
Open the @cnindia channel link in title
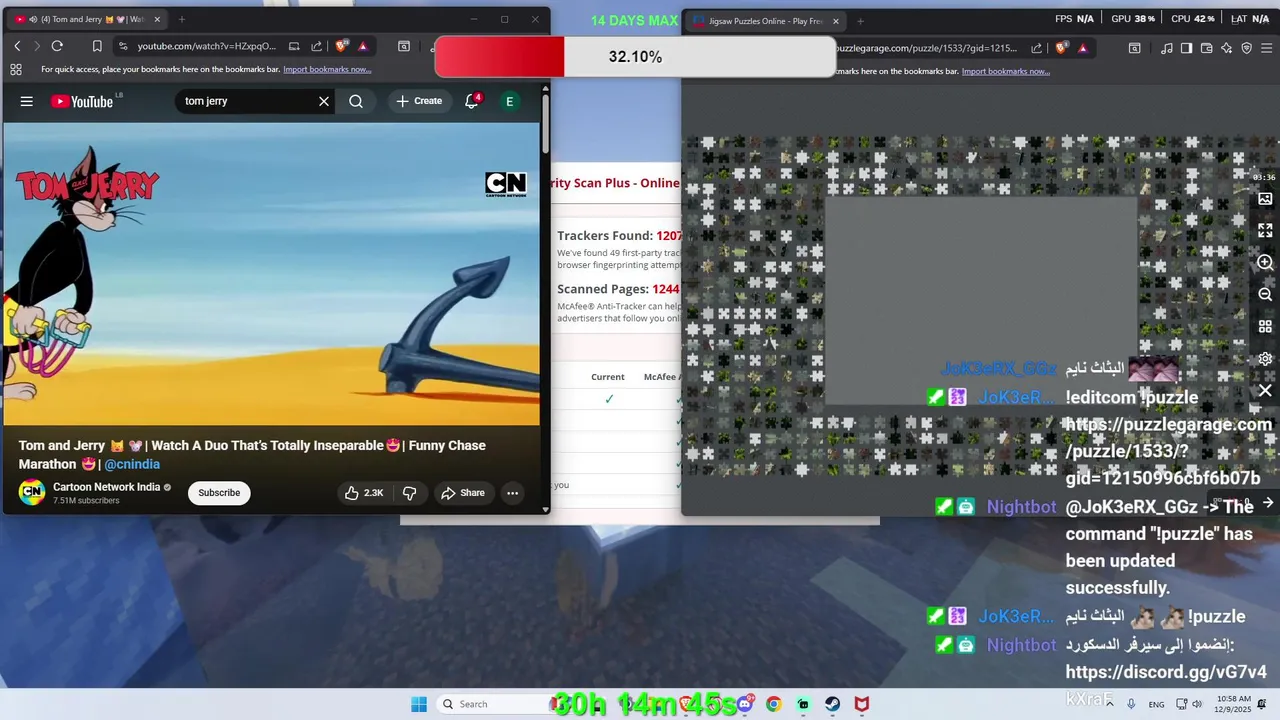(x=132, y=464)
